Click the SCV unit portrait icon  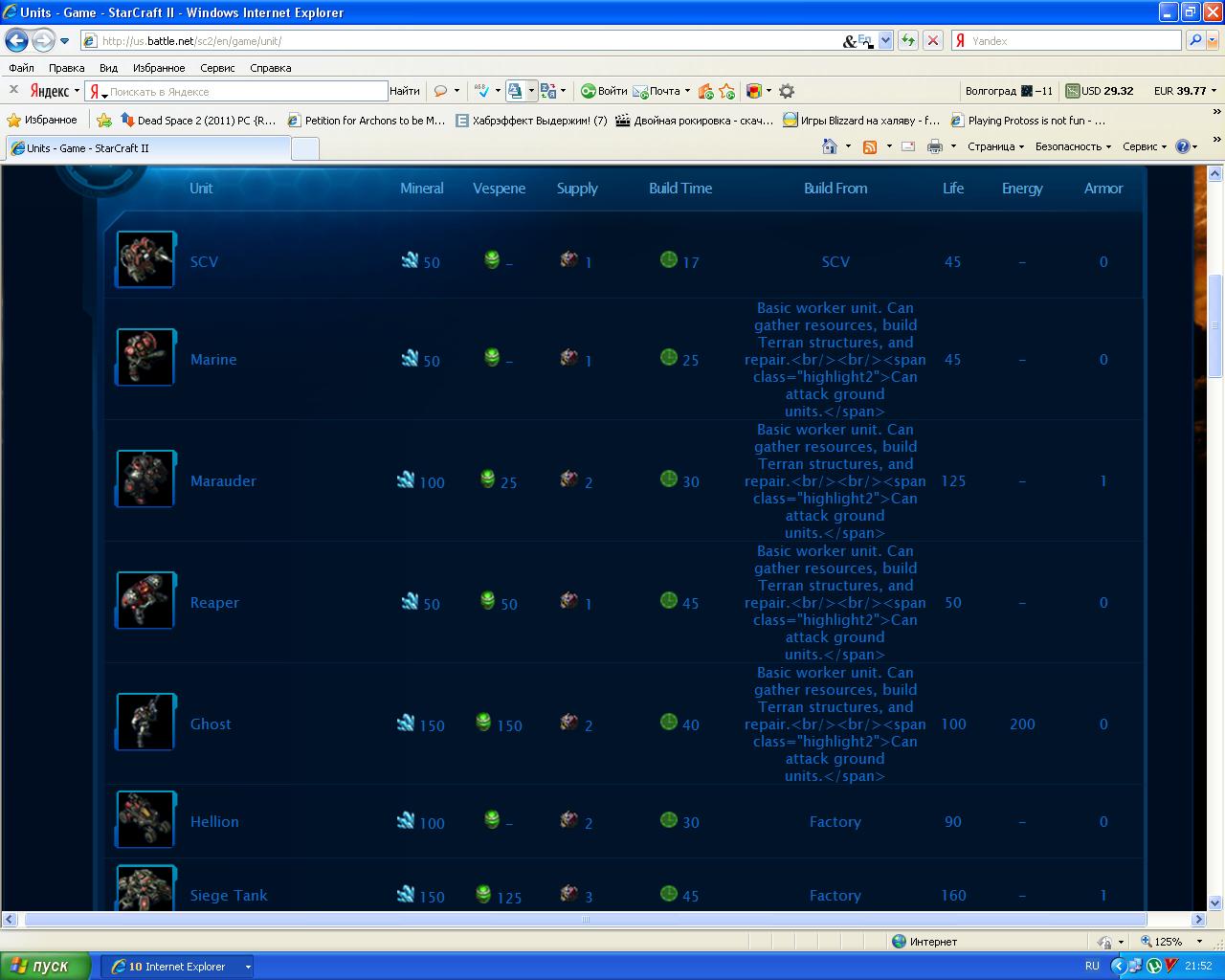pos(145,259)
